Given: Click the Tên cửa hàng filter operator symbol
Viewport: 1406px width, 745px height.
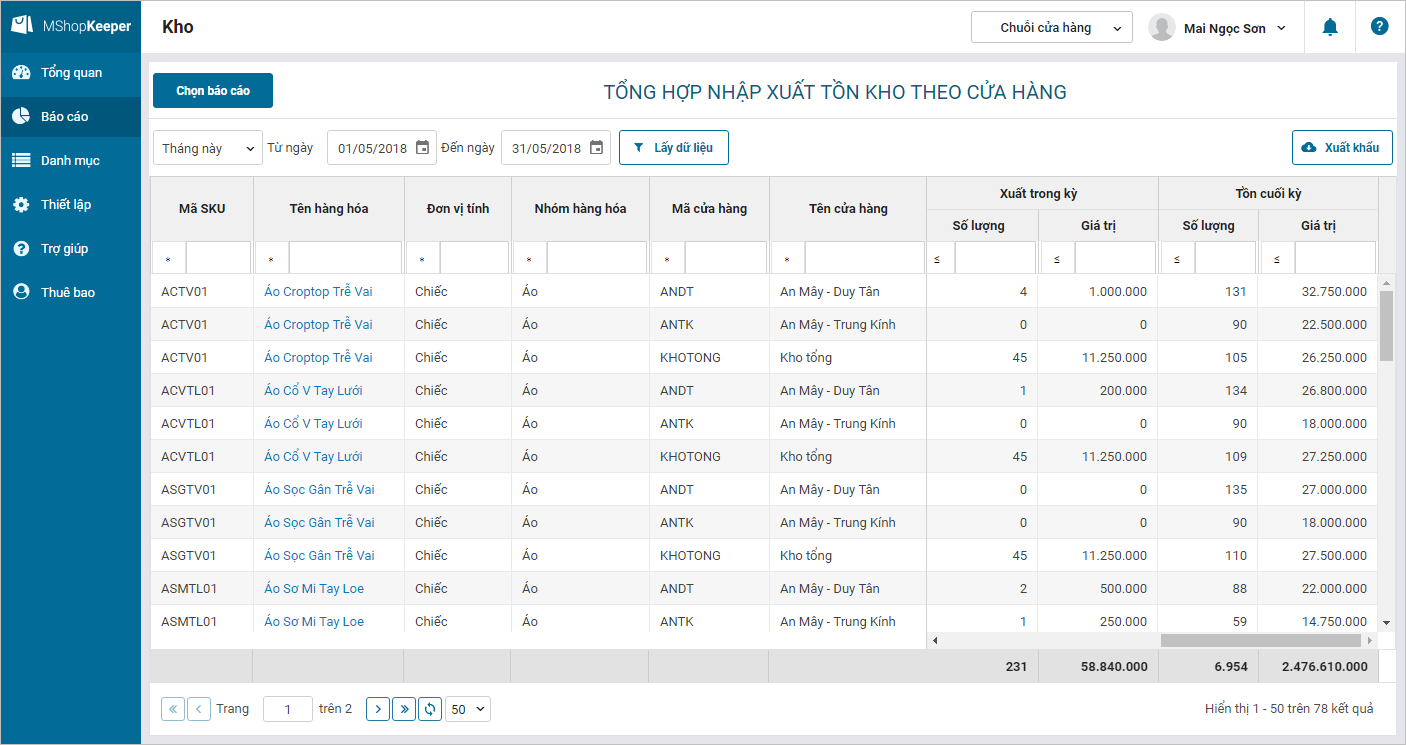Looking at the screenshot, I should (787, 258).
